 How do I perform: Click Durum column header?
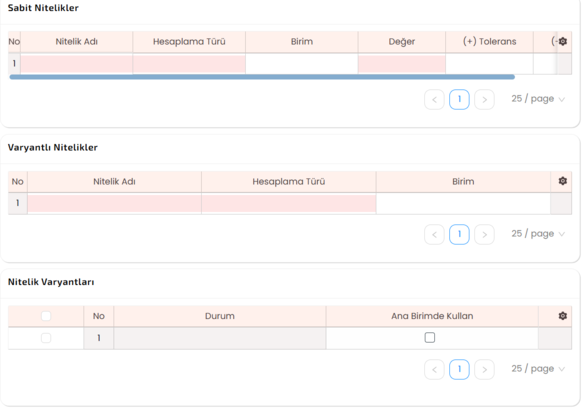click(x=220, y=316)
